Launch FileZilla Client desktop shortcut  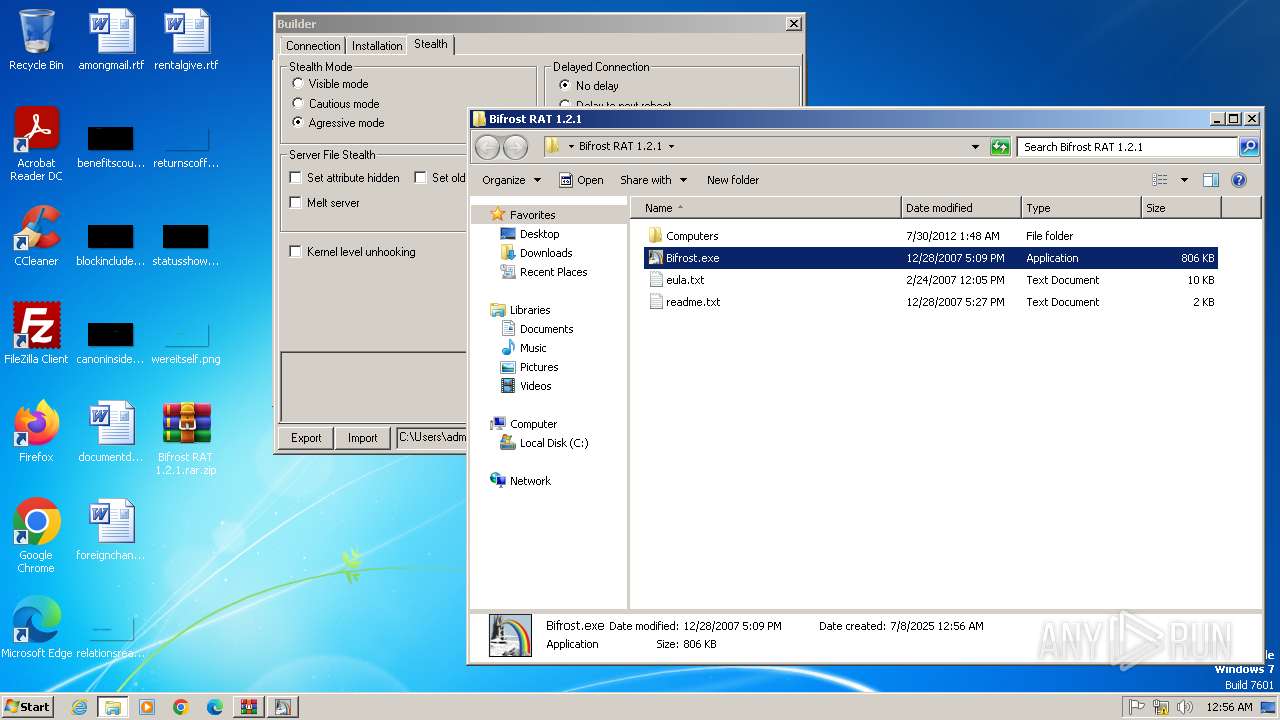(36, 334)
